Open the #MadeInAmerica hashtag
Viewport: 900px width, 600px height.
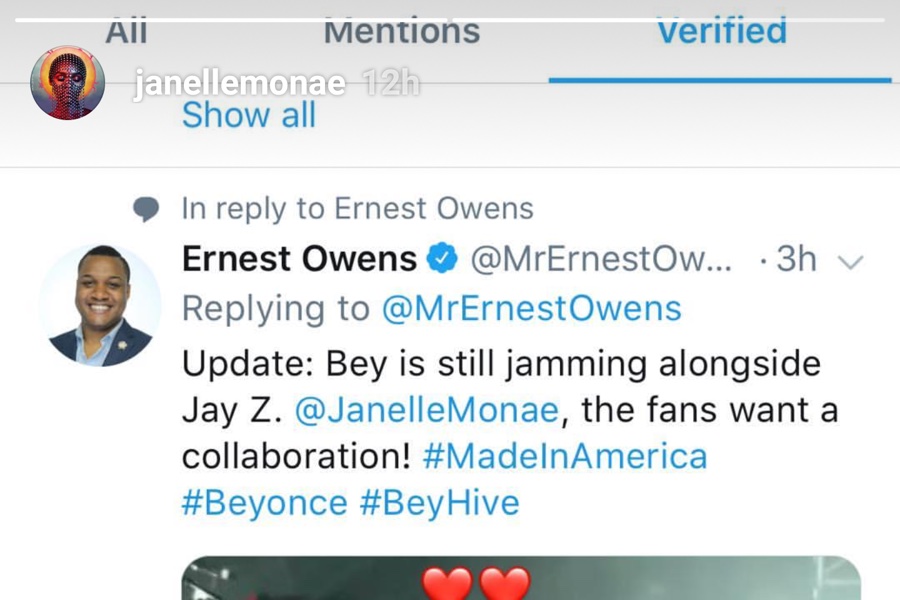click(565, 456)
